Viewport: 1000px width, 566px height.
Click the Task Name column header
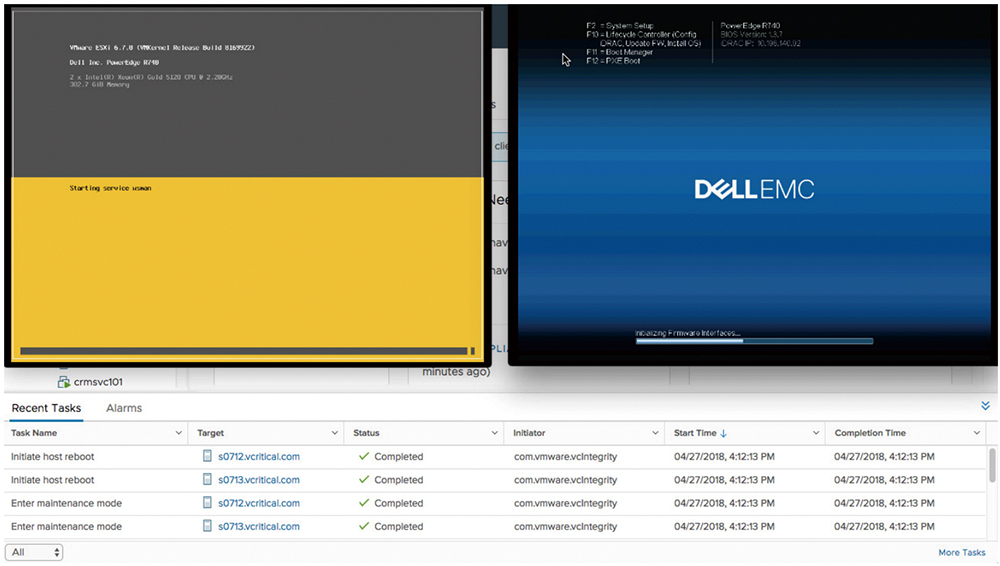point(34,433)
